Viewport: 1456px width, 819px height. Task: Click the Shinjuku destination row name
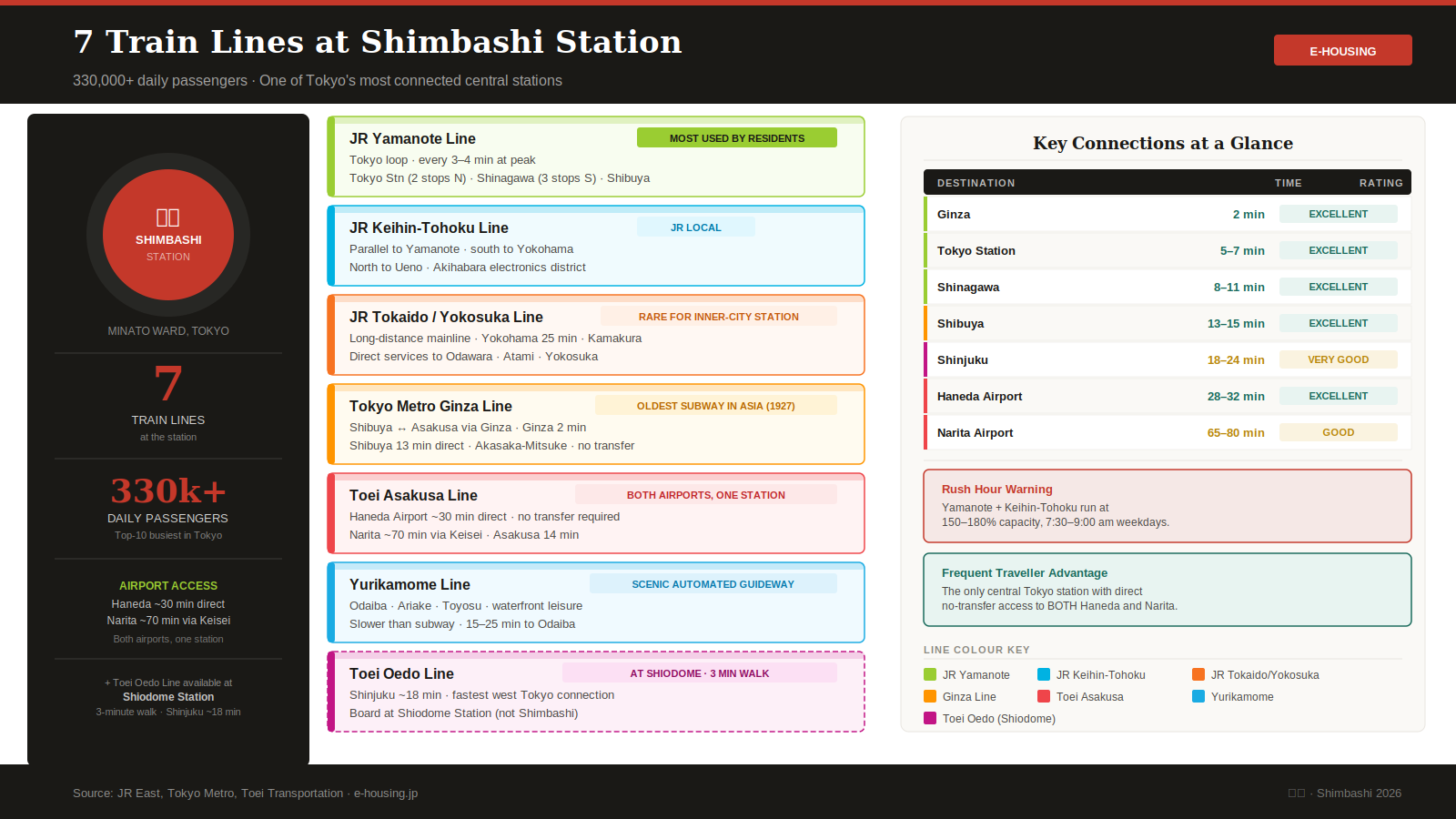[x=963, y=359]
